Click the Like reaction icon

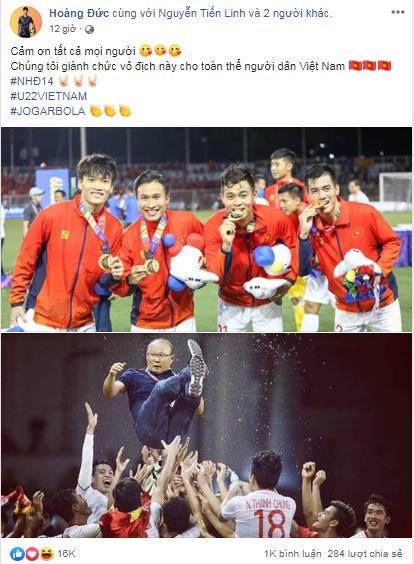click(x=17, y=554)
